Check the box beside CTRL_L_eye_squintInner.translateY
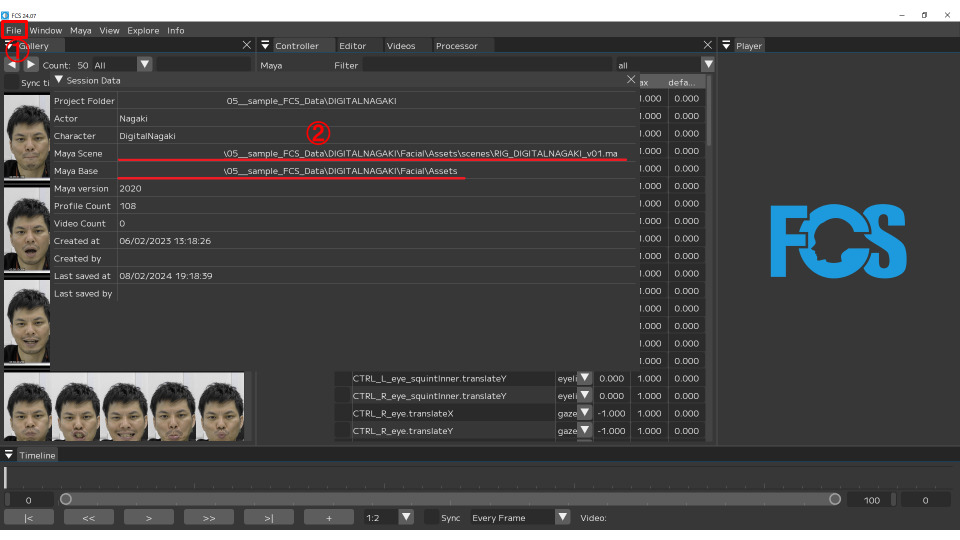 (x=342, y=378)
